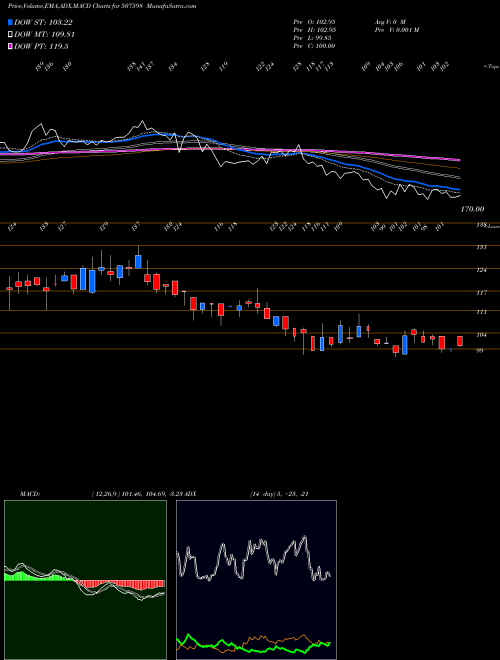500x660 pixels.
Task: Click the '170.00' price label
Action: point(472,209)
